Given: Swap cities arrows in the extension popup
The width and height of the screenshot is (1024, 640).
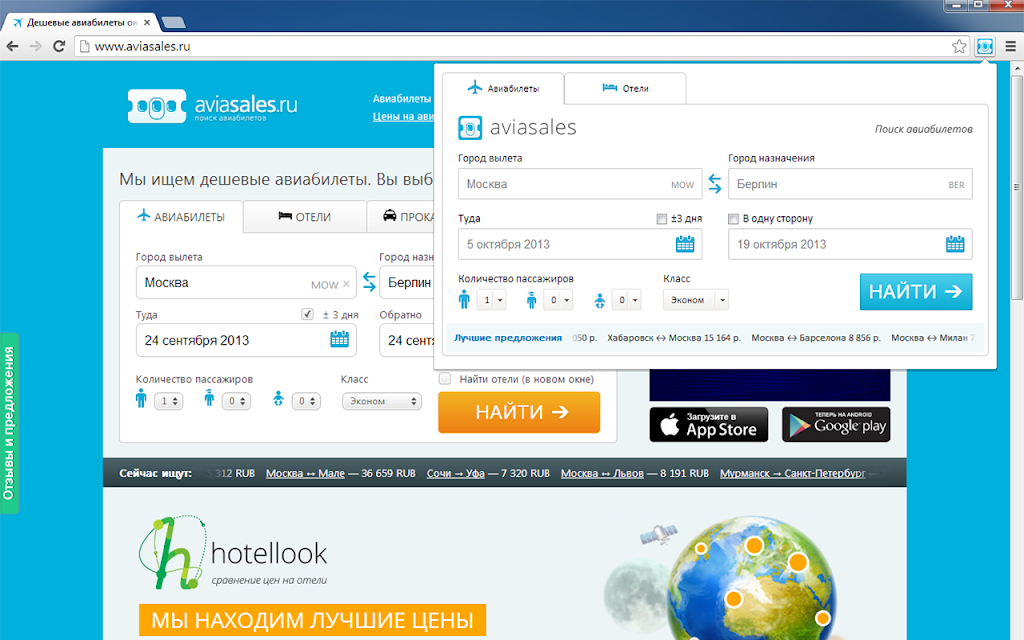Looking at the screenshot, I should coord(715,184).
